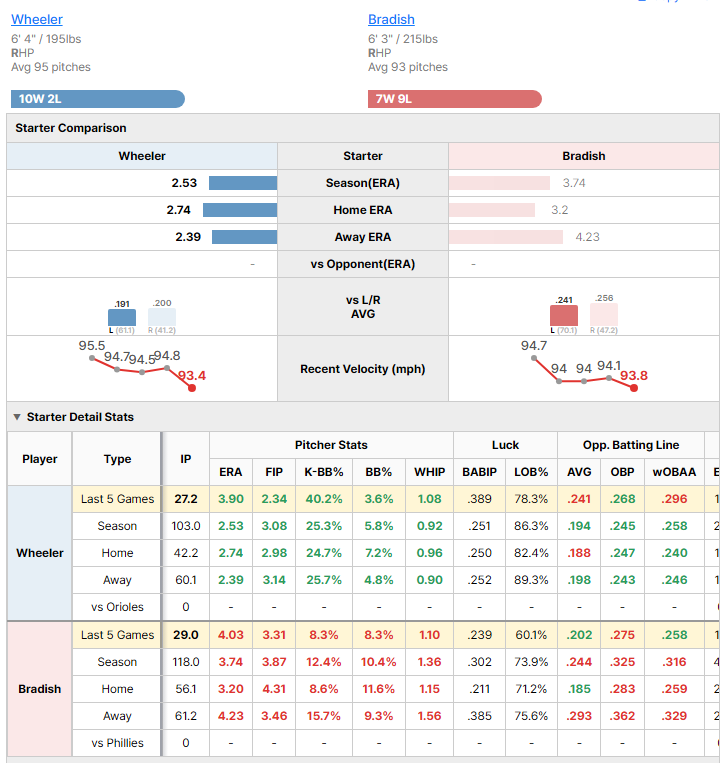726x763 pixels.
Task: Click Bradish's season BB% 10.4%
Action: click(x=379, y=662)
